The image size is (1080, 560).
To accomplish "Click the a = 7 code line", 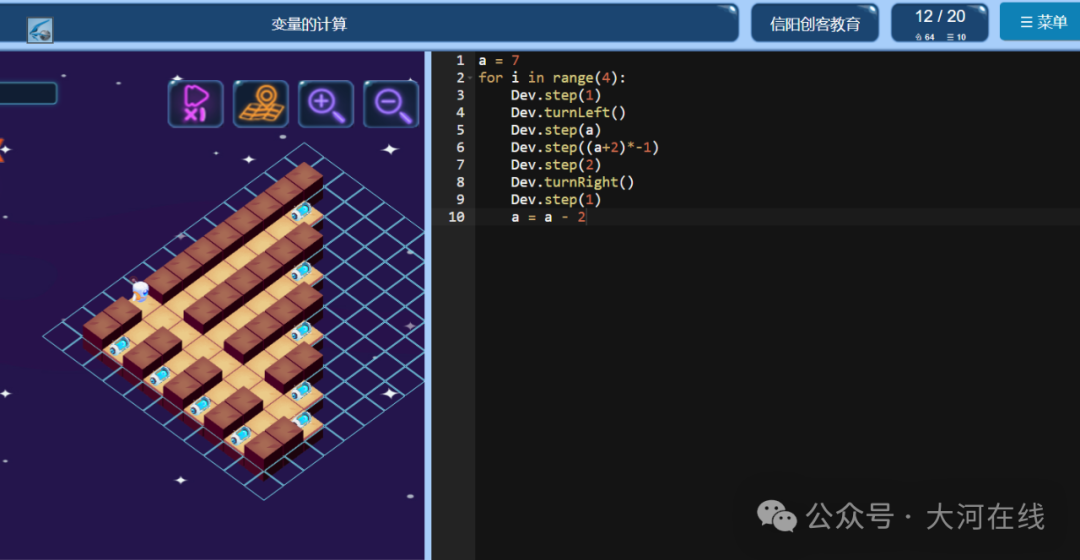I will [x=499, y=61].
